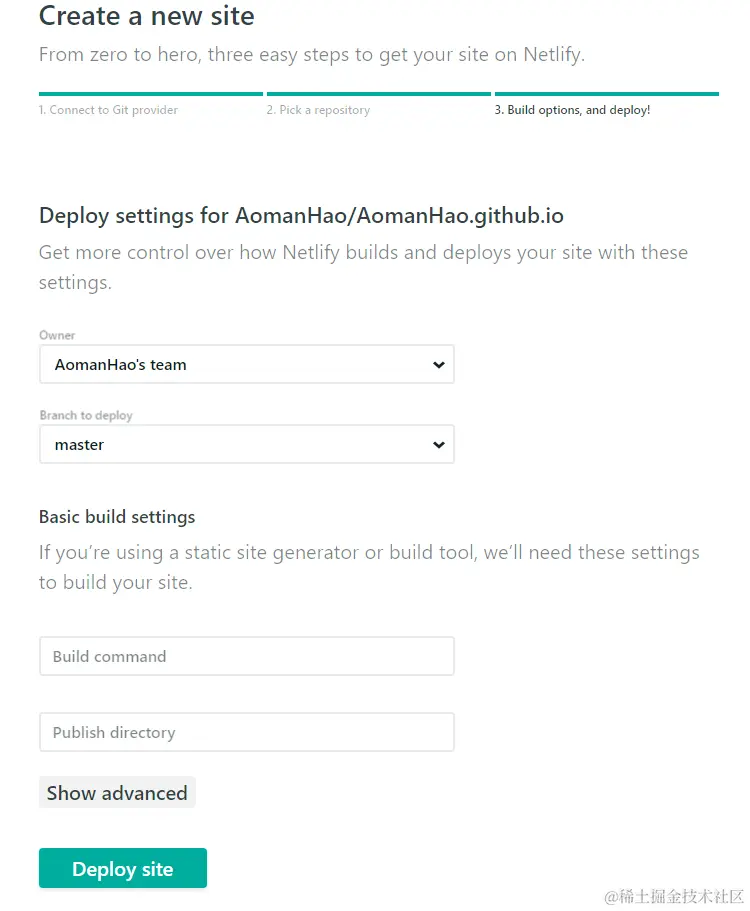
Task: Return to Pick a repository step
Action: (x=318, y=110)
